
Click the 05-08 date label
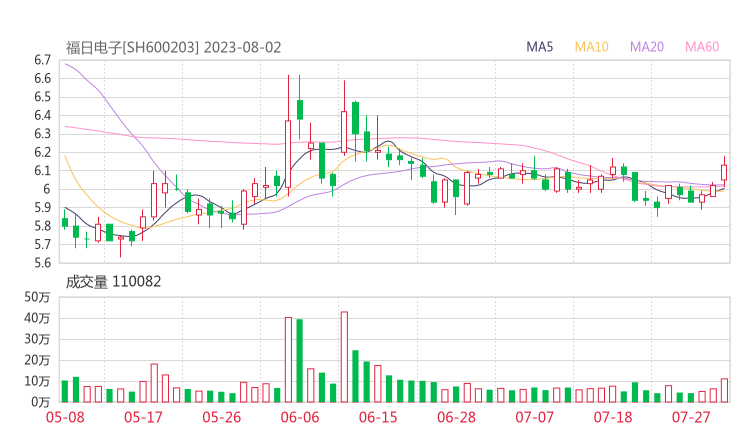click(x=65, y=417)
